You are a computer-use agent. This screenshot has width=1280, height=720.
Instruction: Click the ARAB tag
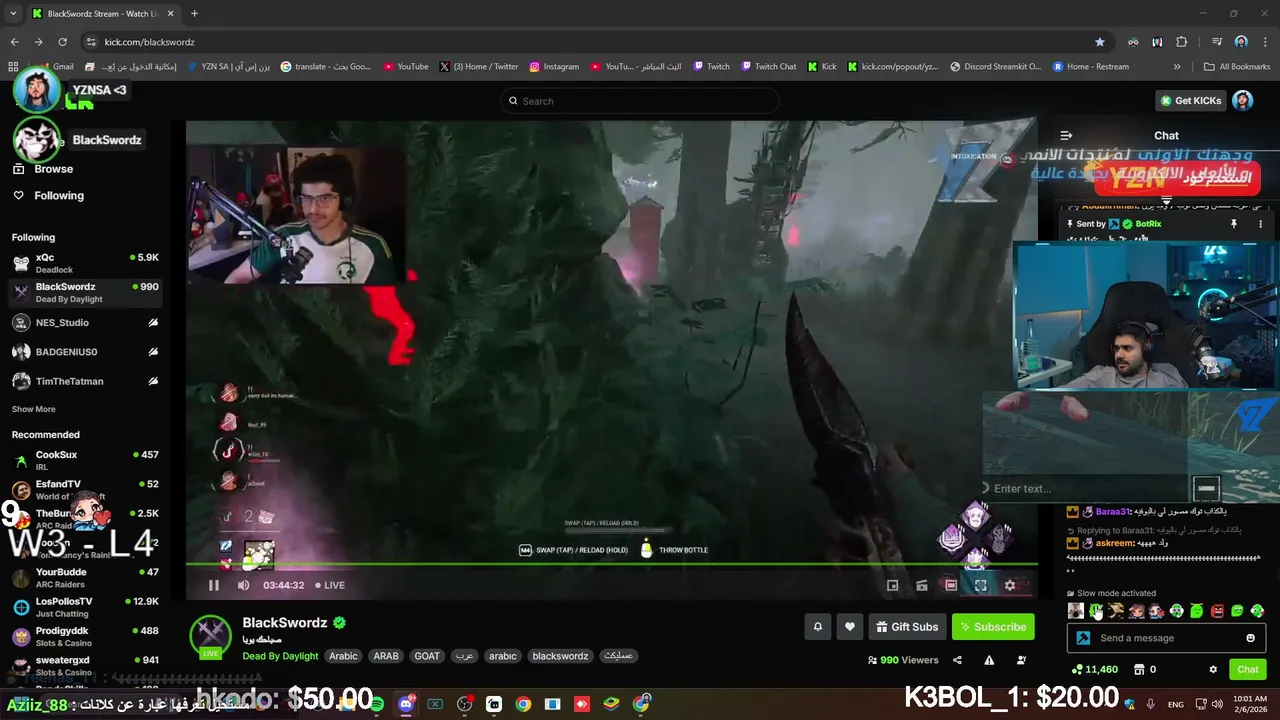(x=386, y=656)
